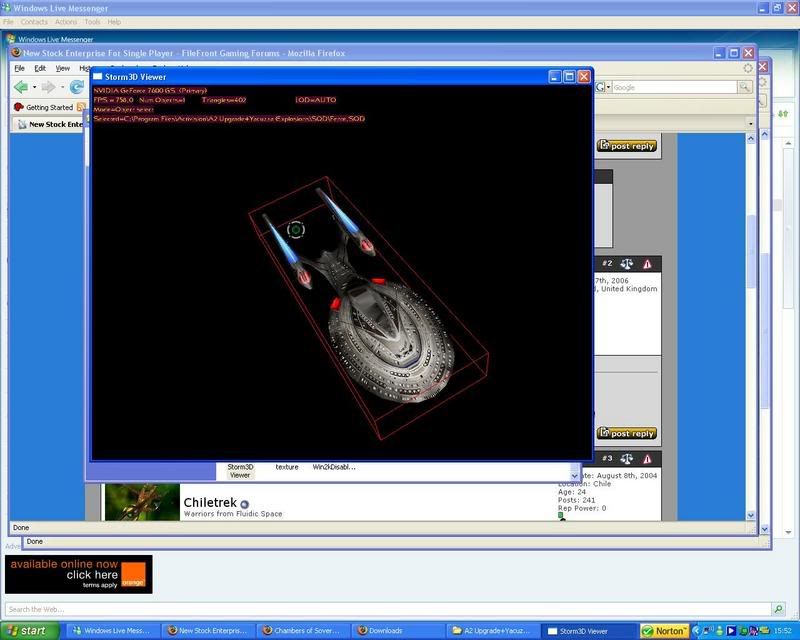
Task: Click the Firefox page scroll down arrow
Action: 751,515
